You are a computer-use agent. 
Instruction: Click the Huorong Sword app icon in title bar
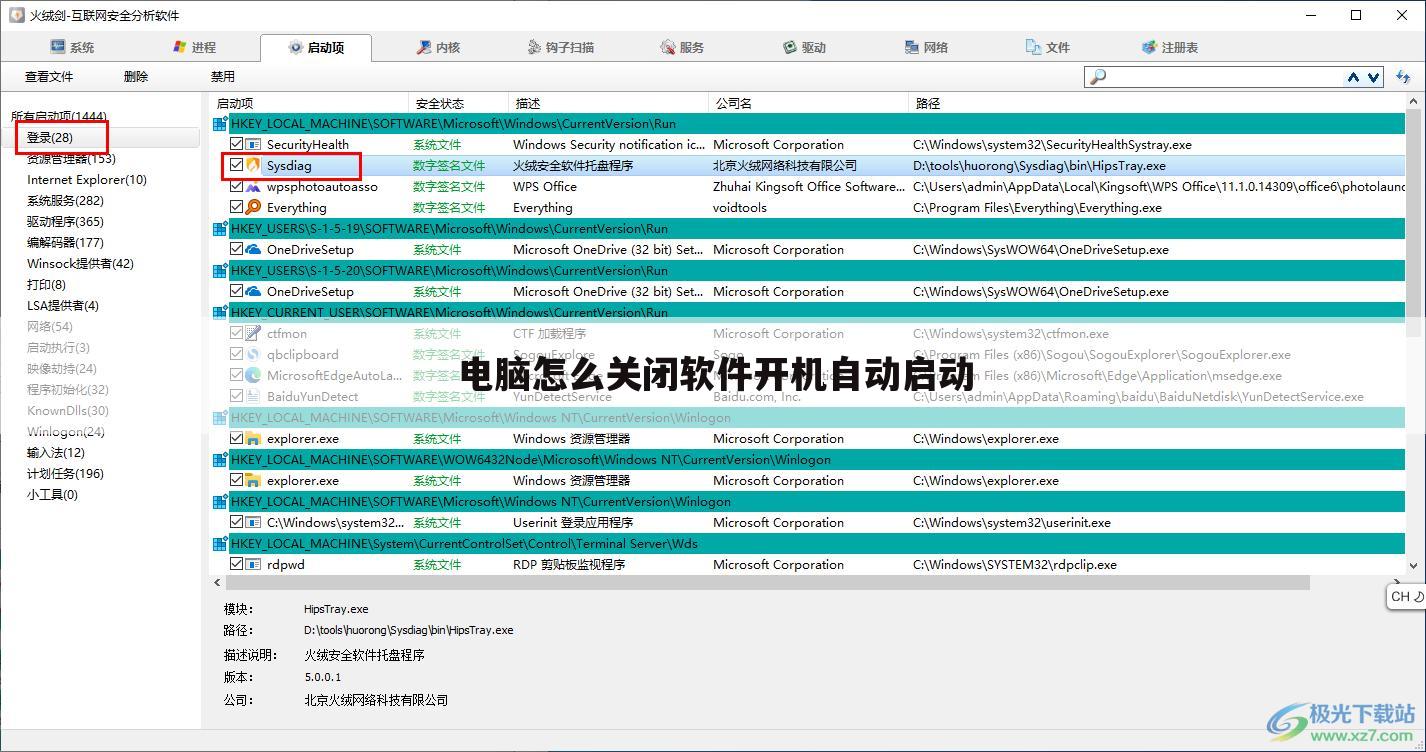click(x=16, y=15)
